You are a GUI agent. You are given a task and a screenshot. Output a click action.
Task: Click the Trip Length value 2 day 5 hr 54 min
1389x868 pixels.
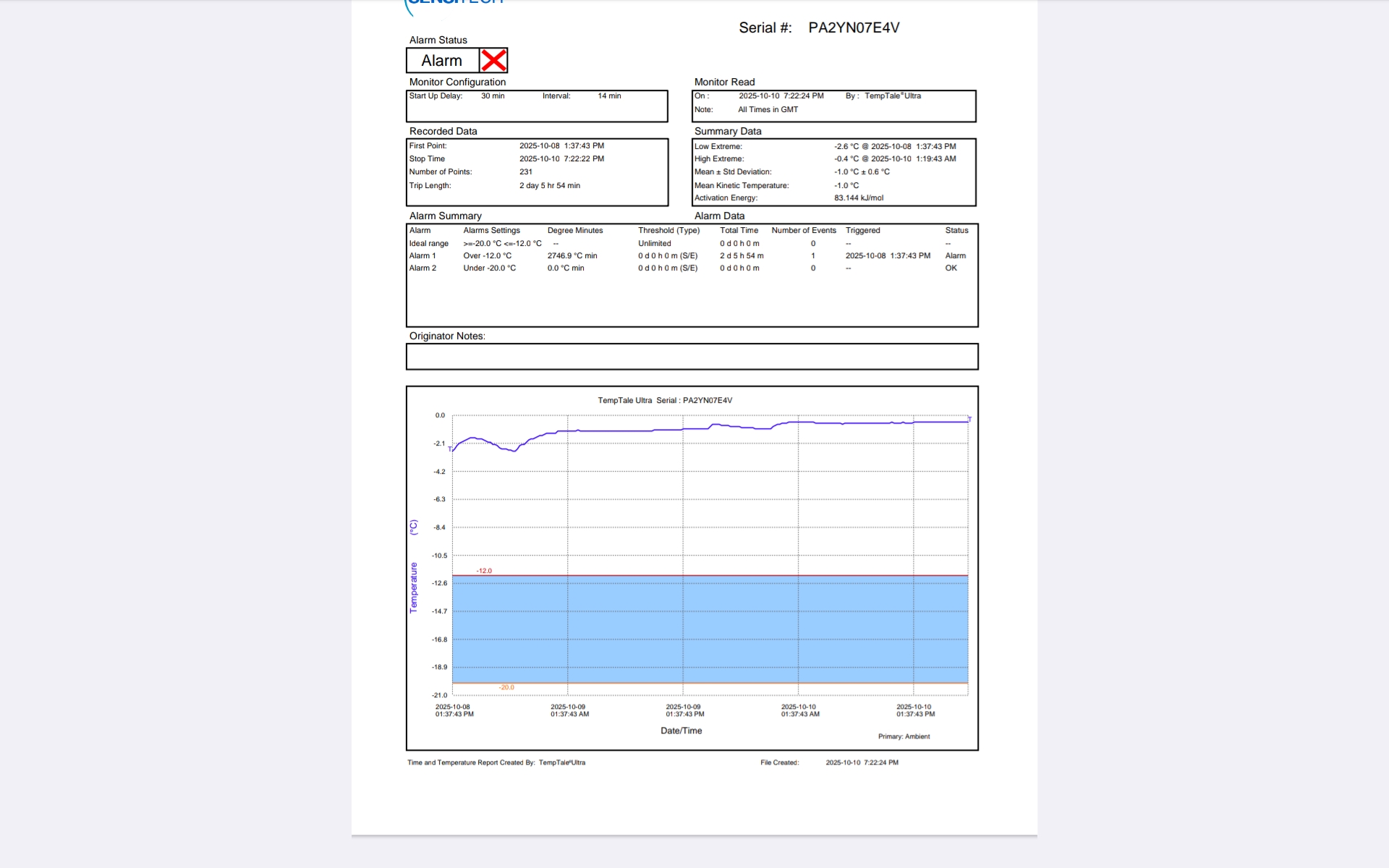pyautogui.click(x=549, y=185)
